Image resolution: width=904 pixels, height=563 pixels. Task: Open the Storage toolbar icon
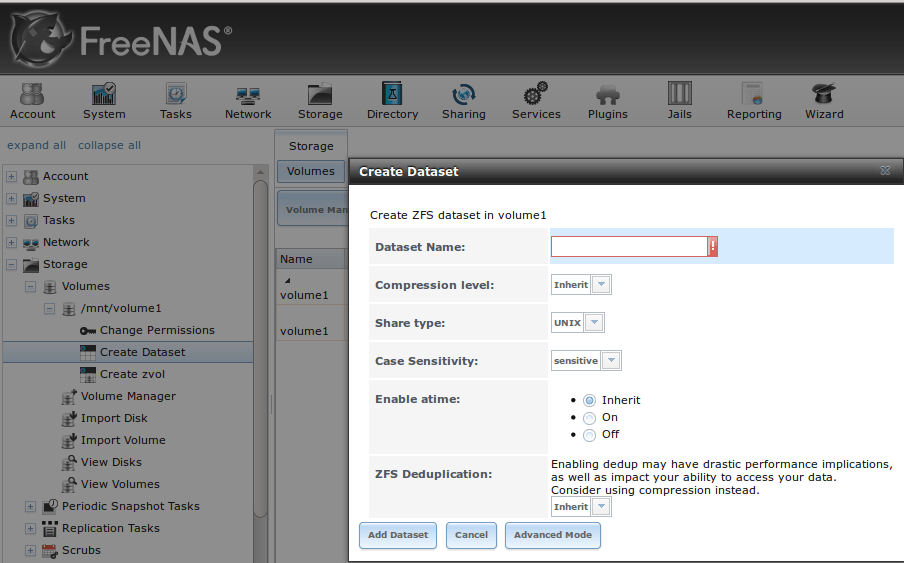[320, 94]
